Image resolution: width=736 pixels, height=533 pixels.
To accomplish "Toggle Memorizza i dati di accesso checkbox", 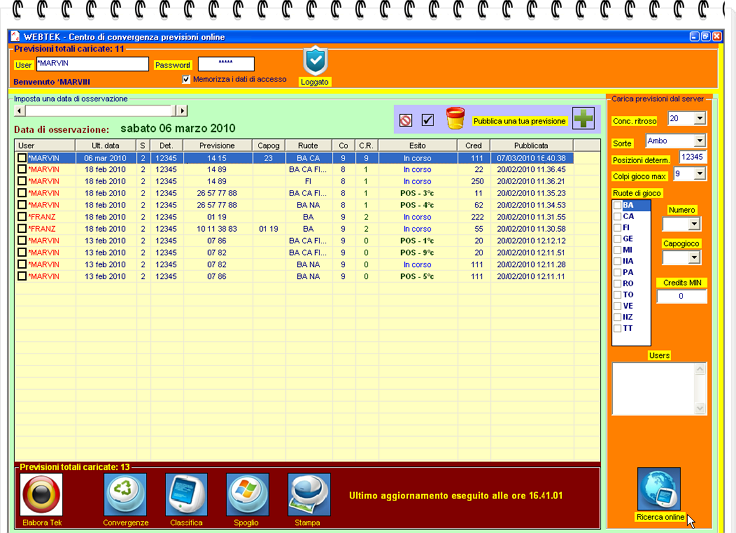I will [x=186, y=79].
